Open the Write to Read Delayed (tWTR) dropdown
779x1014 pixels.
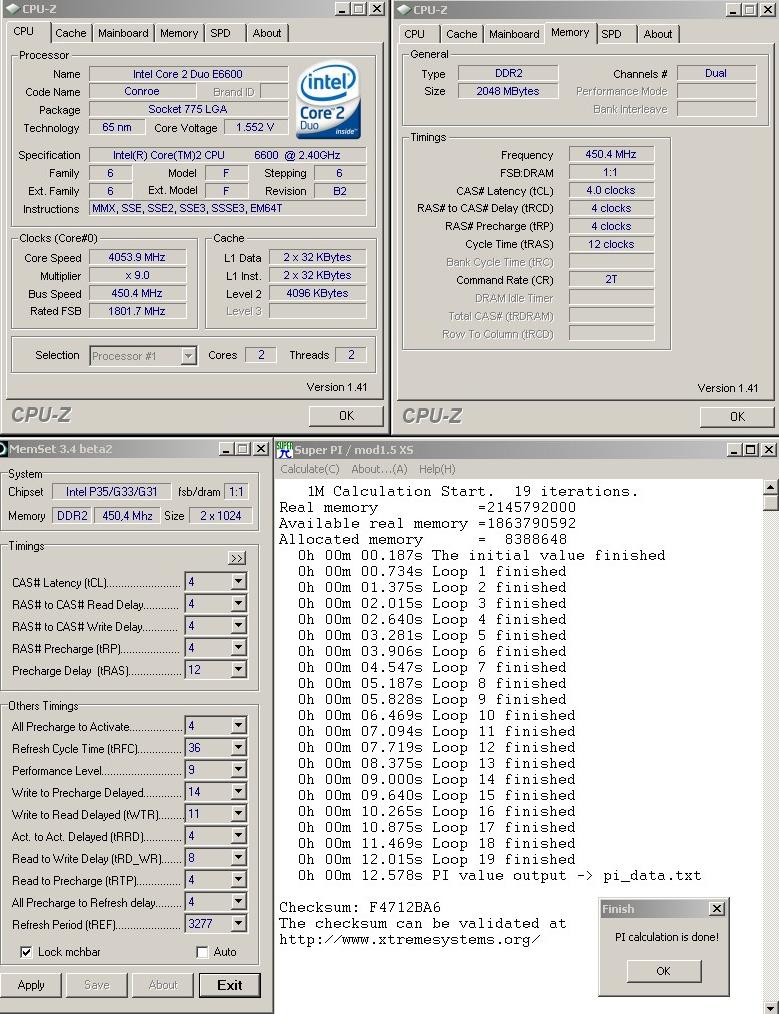[239, 814]
